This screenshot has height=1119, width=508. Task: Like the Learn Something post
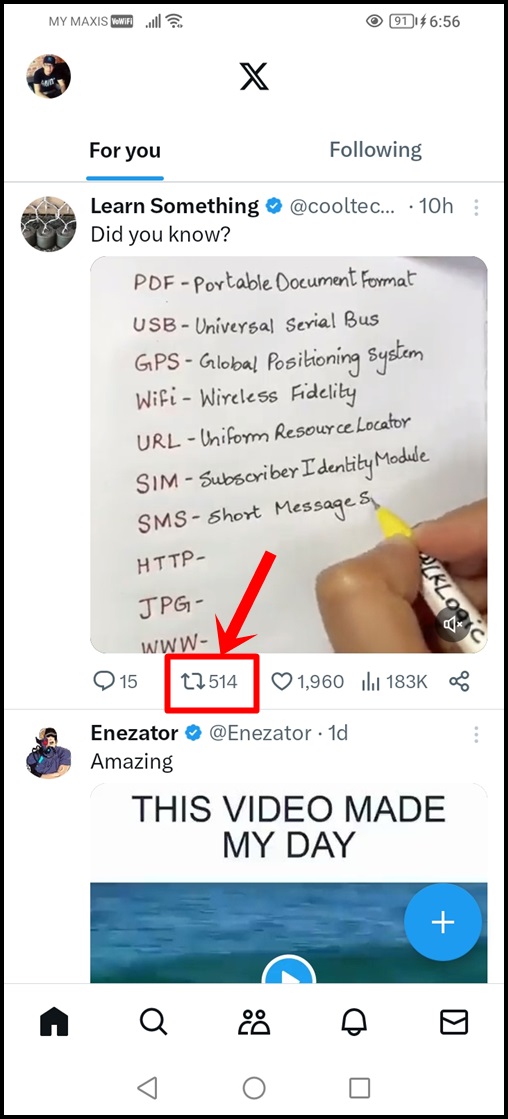283,682
